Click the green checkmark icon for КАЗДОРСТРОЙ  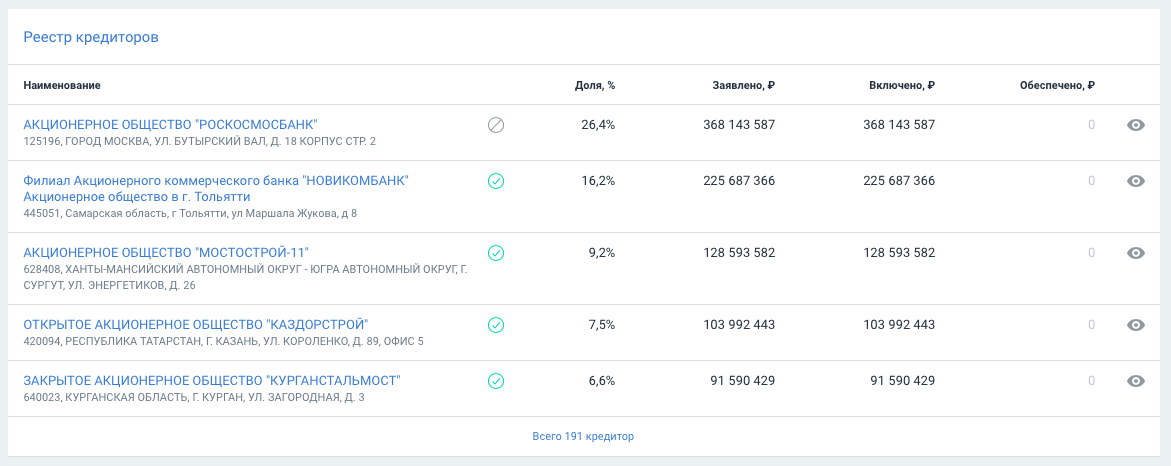[495, 325]
